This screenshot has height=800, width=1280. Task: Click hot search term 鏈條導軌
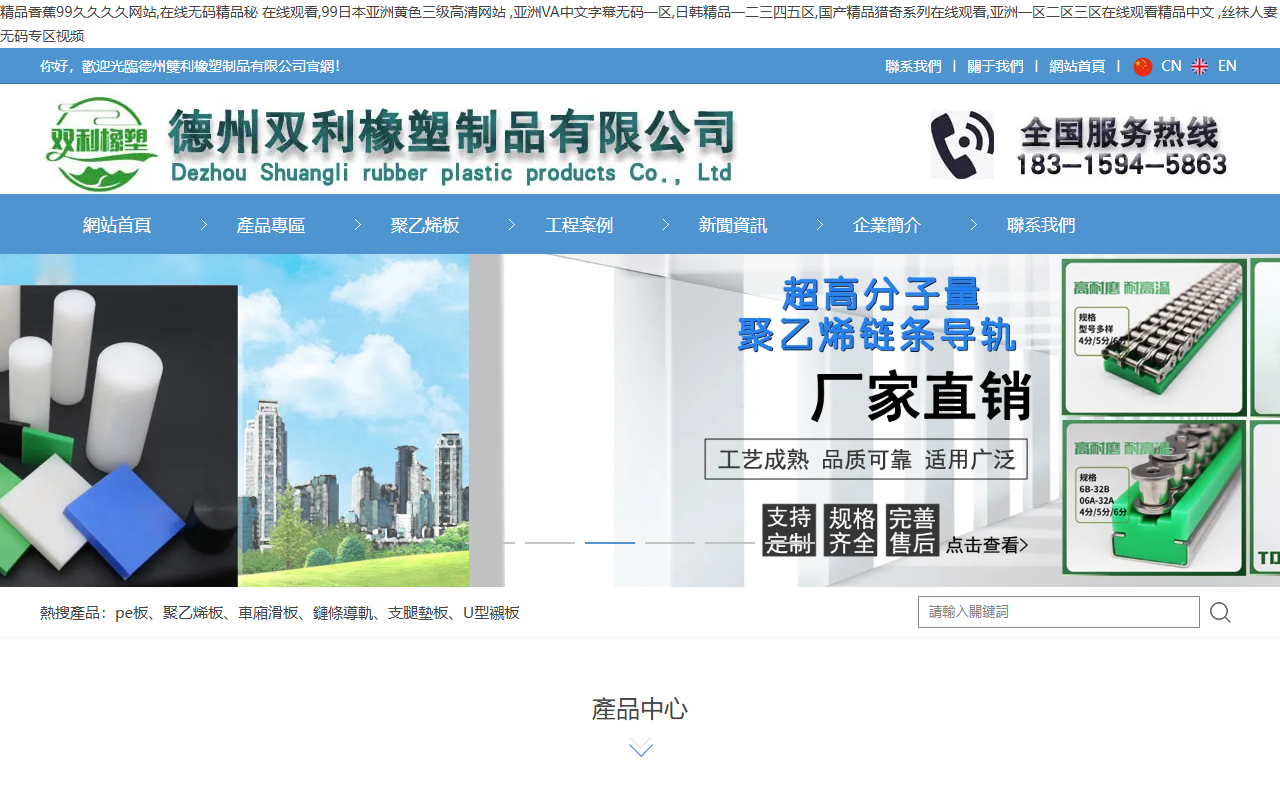(x=343, y=613)
